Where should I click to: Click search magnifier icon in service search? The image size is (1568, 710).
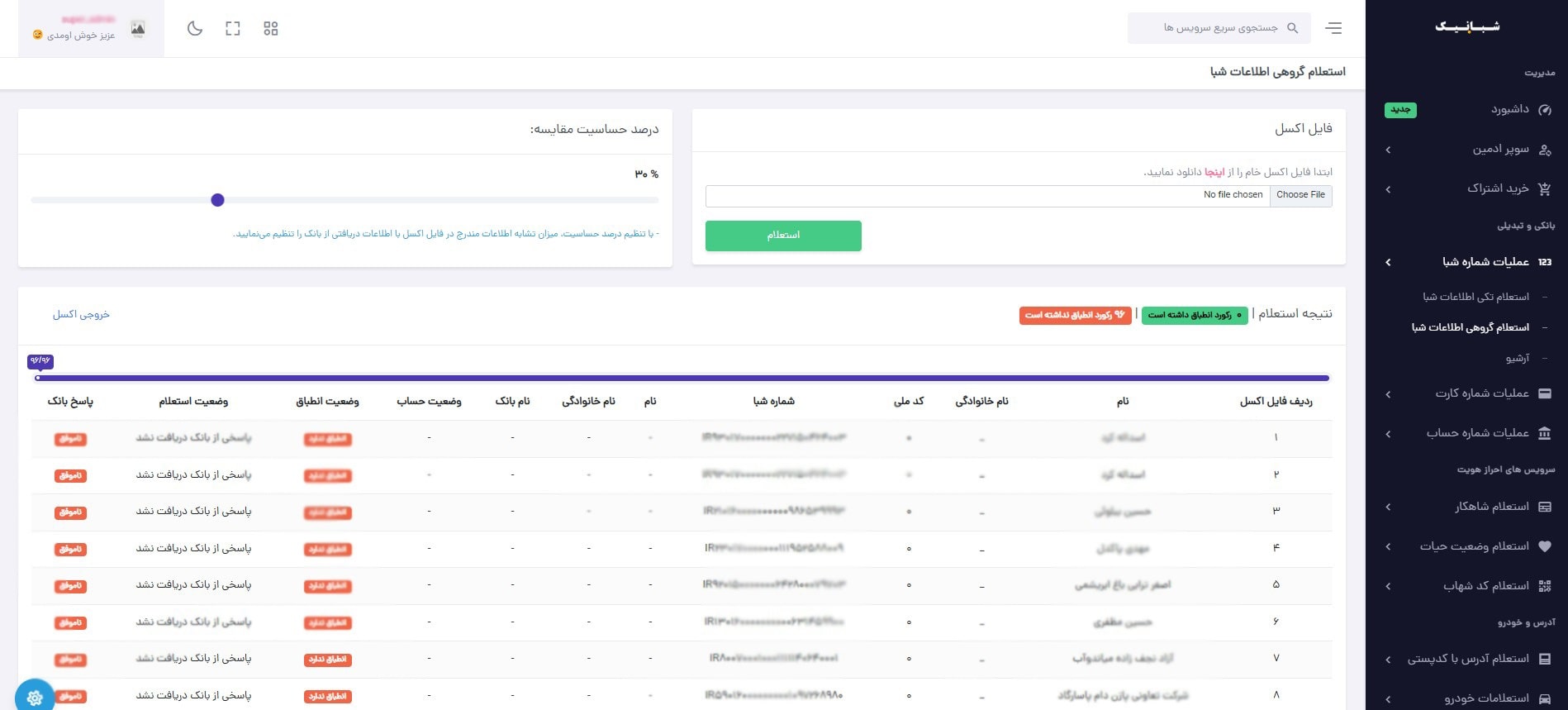pos(1293,28)
